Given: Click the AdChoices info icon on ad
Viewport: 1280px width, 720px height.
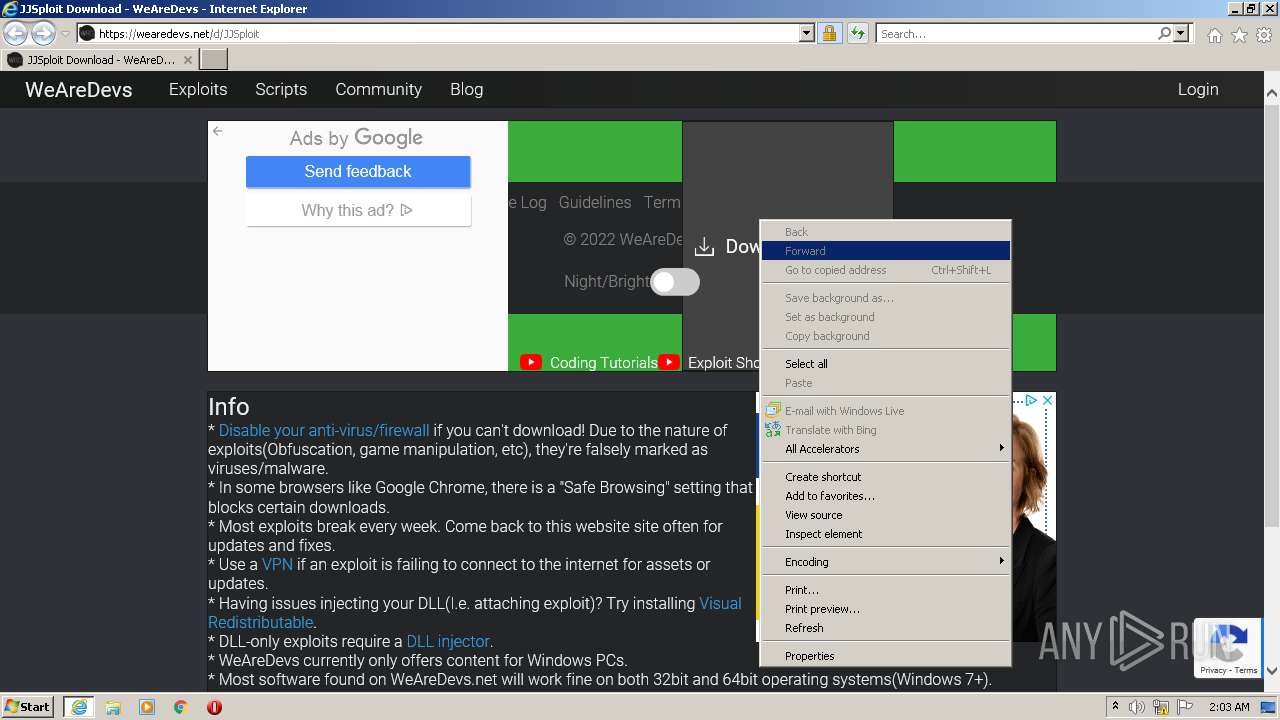Looking at the screenshot, I should click(1031, 400).
